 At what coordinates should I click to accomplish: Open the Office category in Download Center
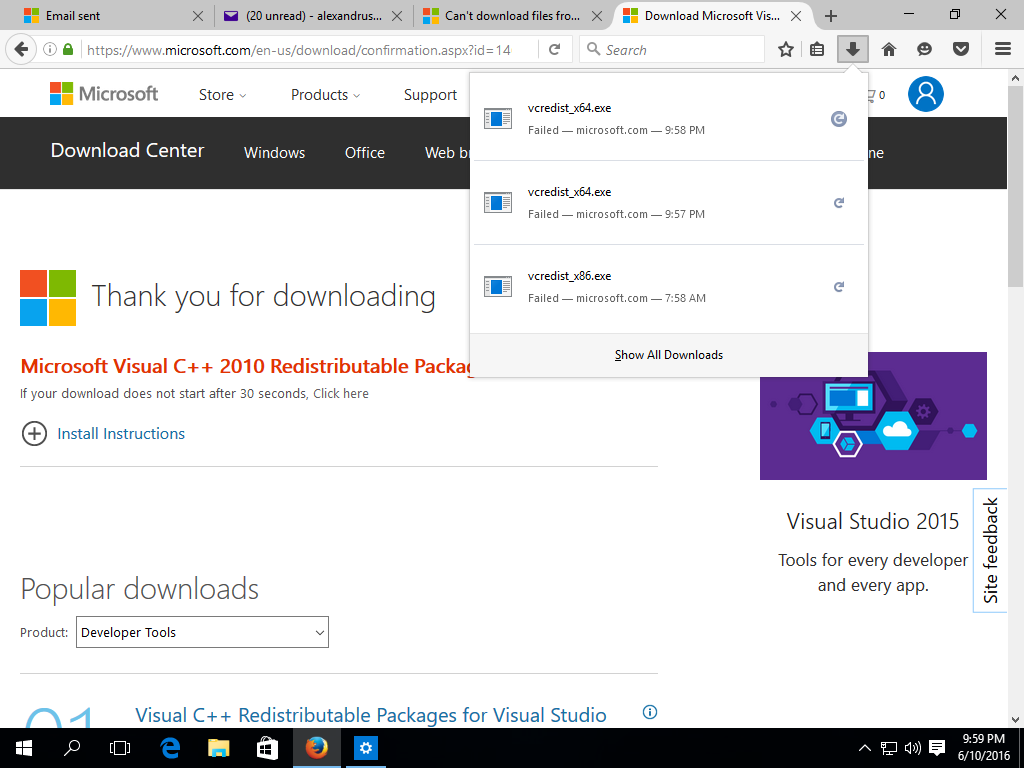[x=364, y=153]
